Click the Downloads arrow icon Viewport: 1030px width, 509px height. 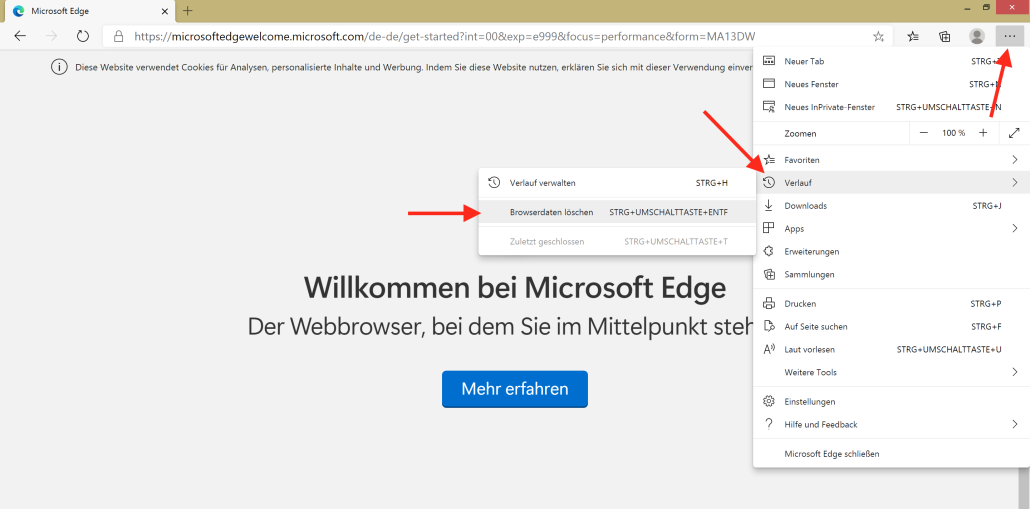tap(769, 206)
